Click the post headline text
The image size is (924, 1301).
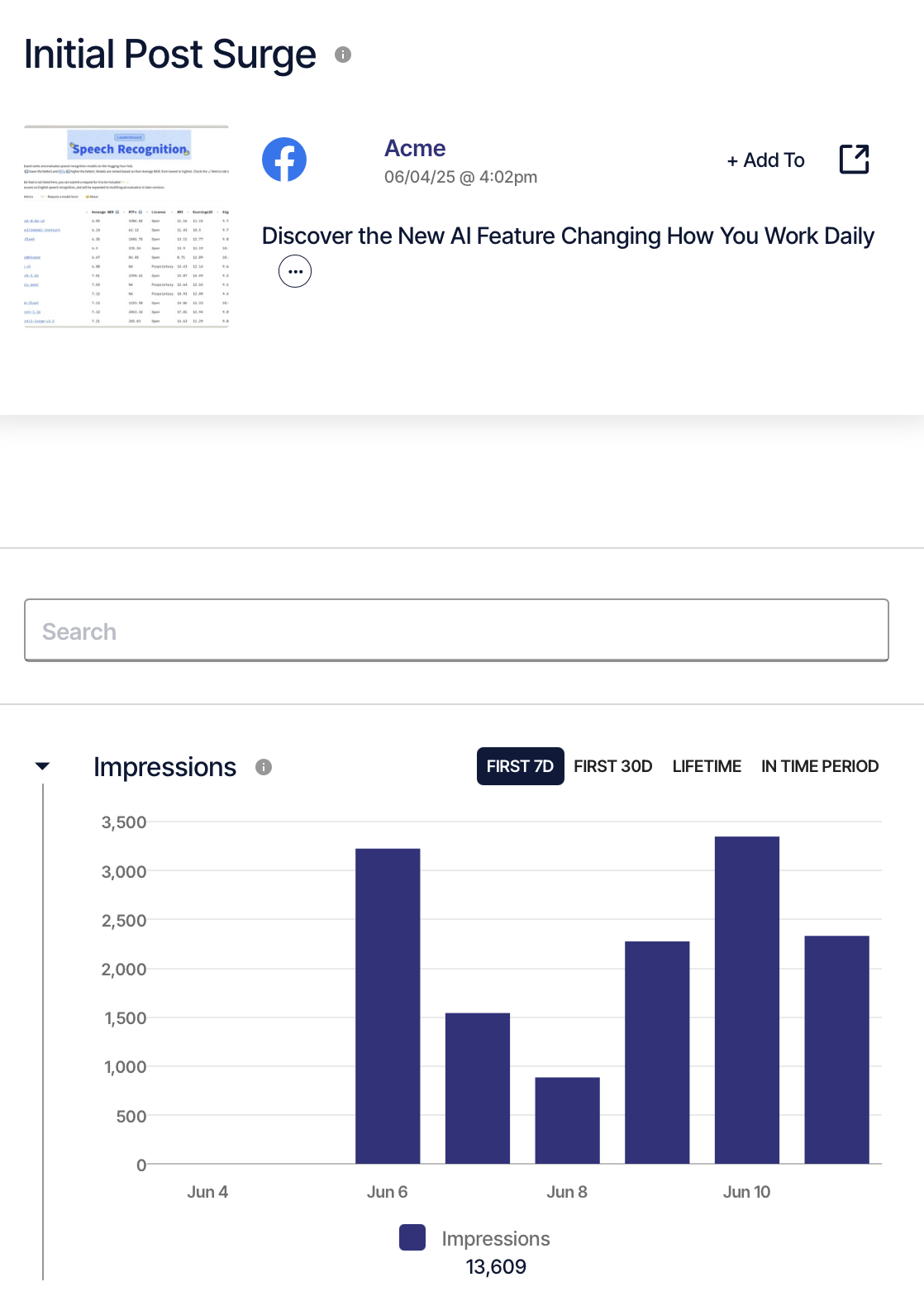[x=568, y=236]
